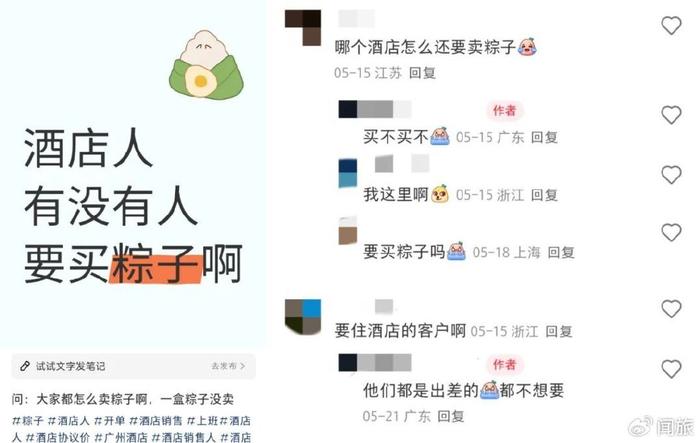
Task: Open the first commenter's dark brown avatar
Action: (x=303, y=28)
